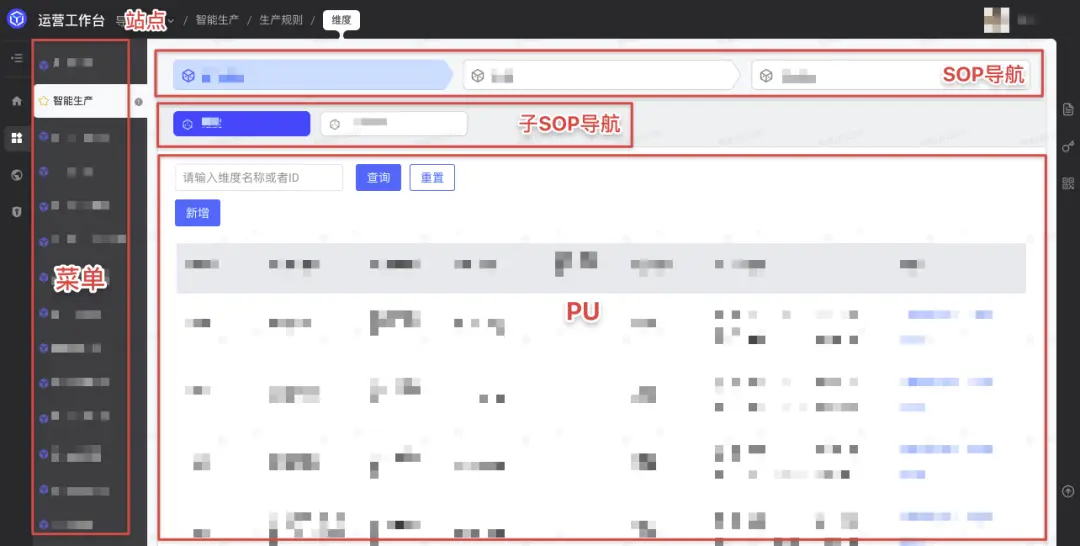Screen dimensions: 1080x546
Task: Click the 运营工作台 cube logo
Action: (x=17, y=19)
